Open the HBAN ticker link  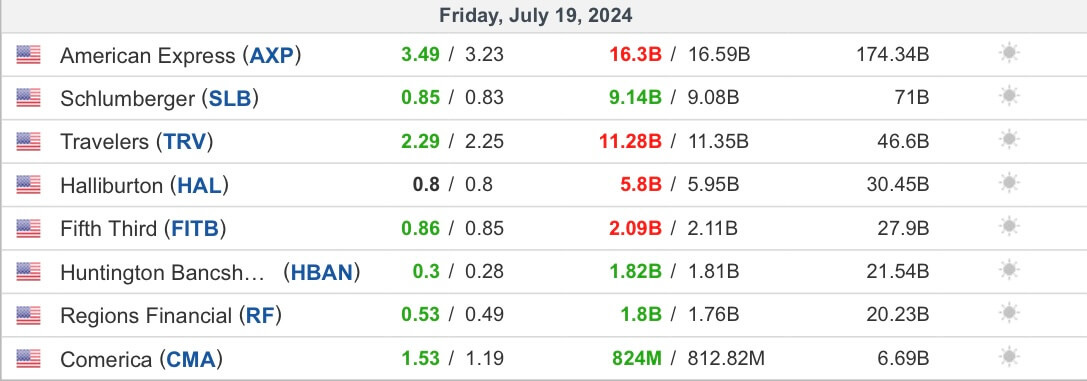tap(322, 272)
